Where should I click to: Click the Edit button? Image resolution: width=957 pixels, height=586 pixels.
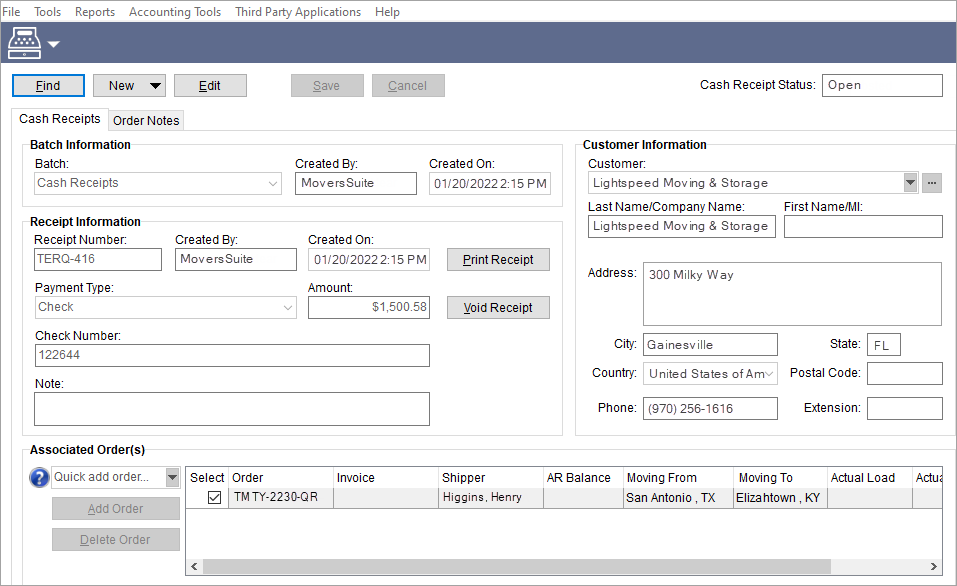(210, 85)
